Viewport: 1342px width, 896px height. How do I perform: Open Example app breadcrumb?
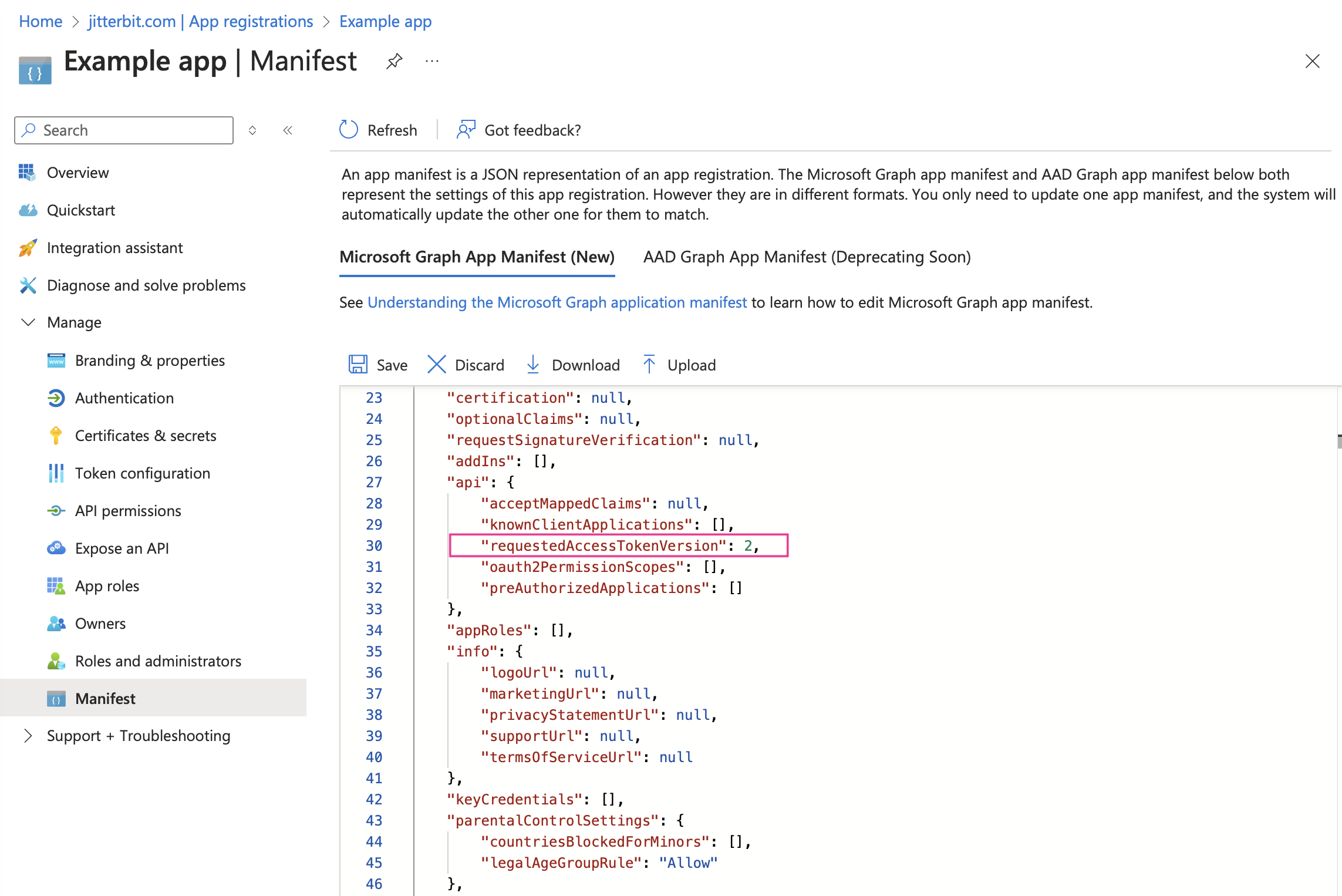[386, 21]
